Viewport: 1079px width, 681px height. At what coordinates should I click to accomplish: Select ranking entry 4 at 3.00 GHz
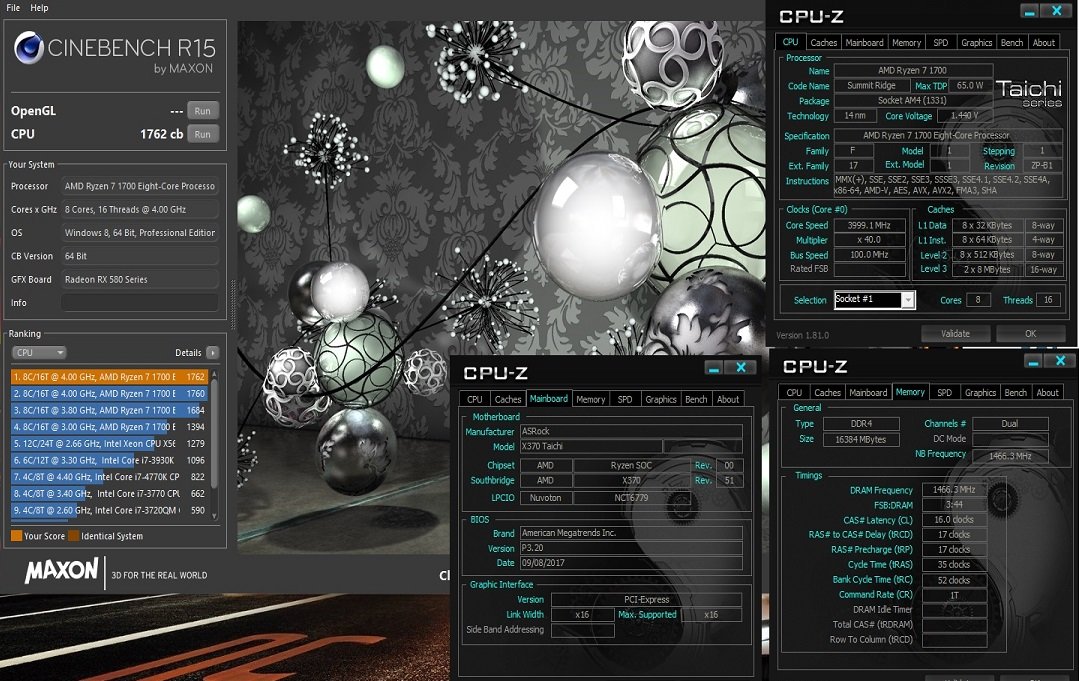tap(109, 426)
